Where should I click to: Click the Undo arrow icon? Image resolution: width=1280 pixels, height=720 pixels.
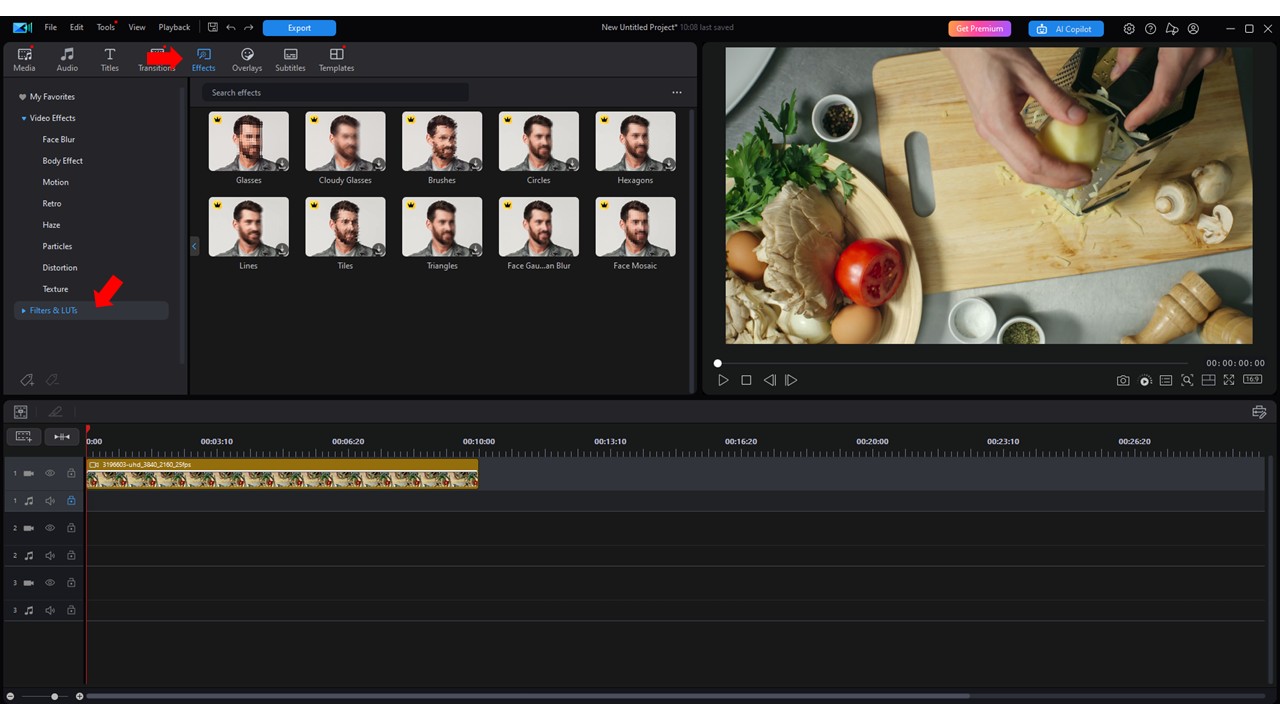click(x=231, y=28)
